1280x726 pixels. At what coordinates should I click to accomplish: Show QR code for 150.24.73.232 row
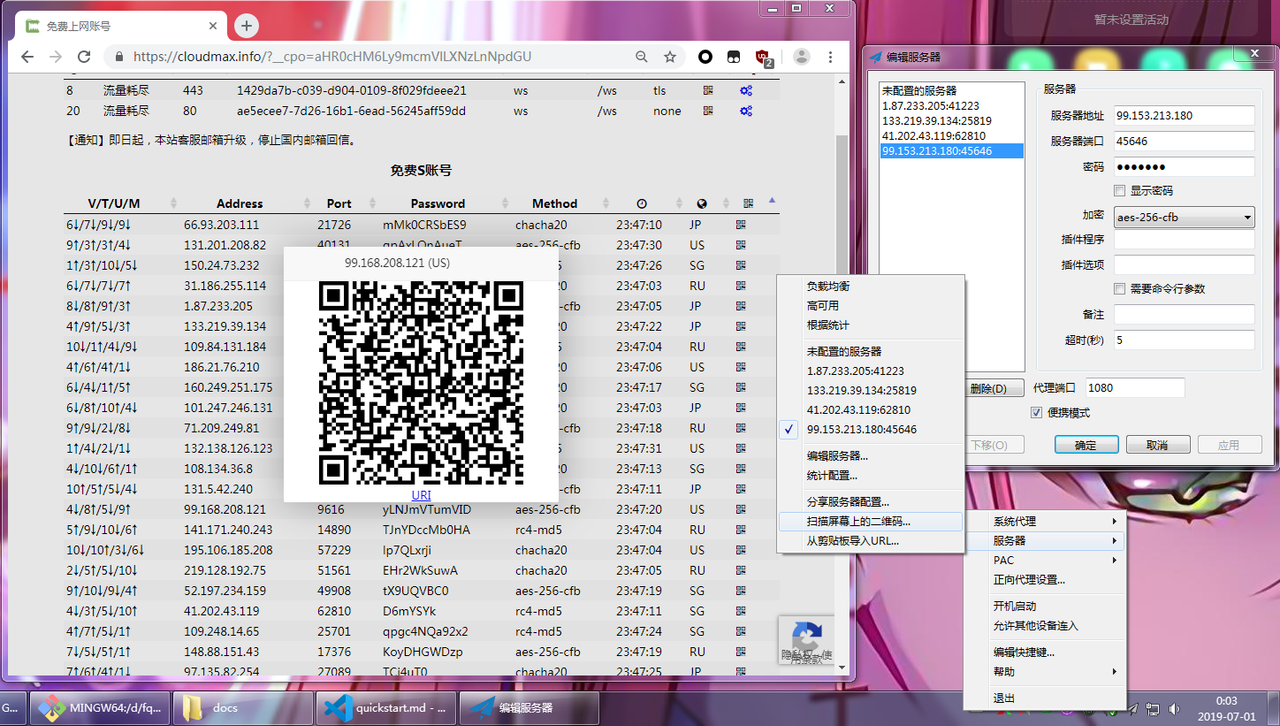click(741, 265)
